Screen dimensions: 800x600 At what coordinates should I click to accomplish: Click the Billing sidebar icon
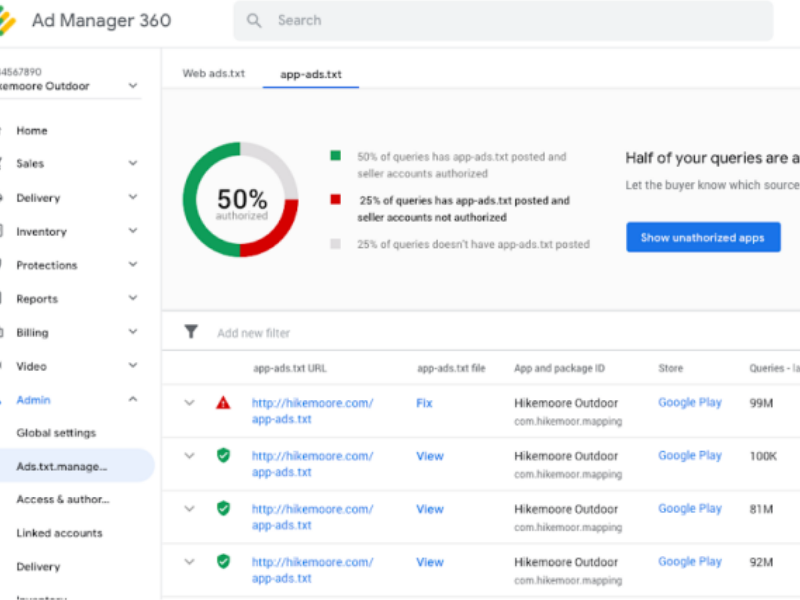4,331
